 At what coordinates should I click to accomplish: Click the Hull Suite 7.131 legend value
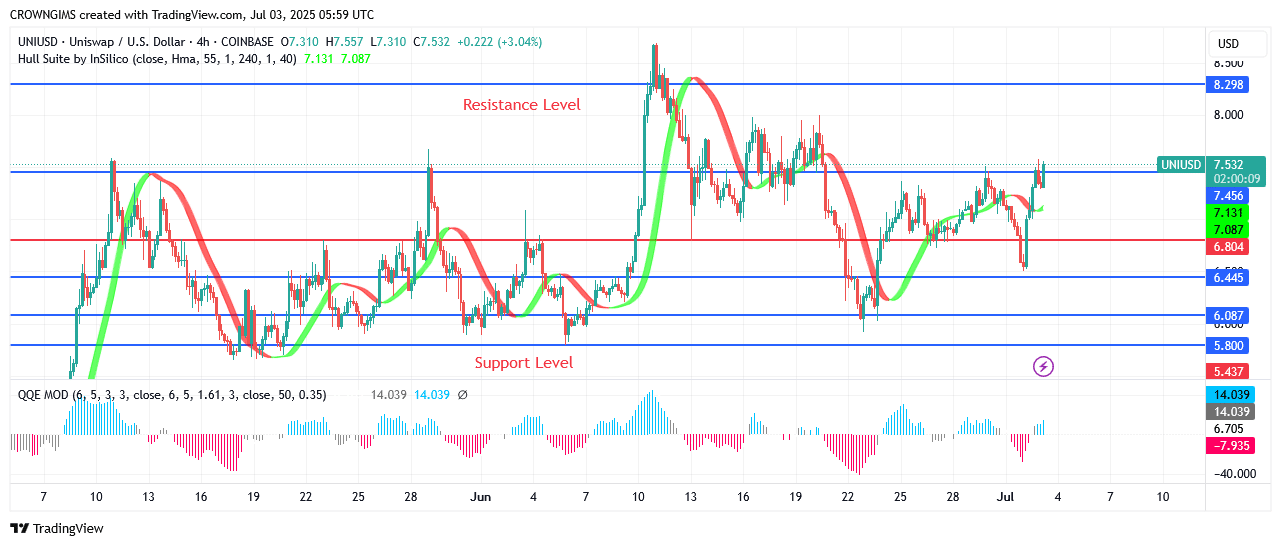320,59
